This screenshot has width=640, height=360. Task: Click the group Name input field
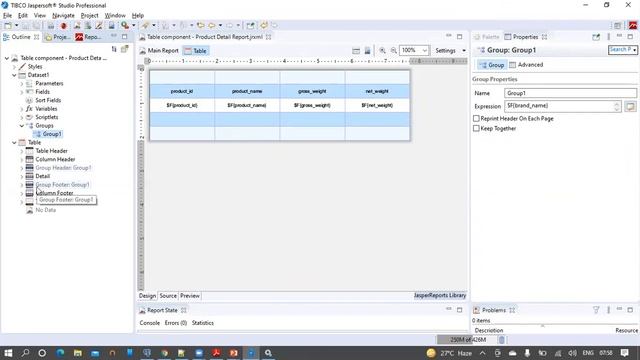click(x=570, y=93)
